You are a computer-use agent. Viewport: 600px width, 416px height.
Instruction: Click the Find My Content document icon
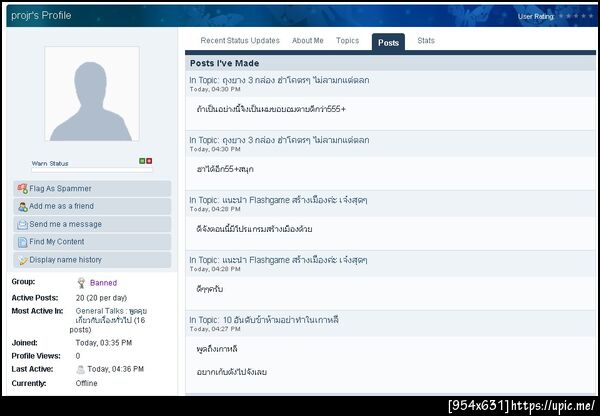coord(23,242)
